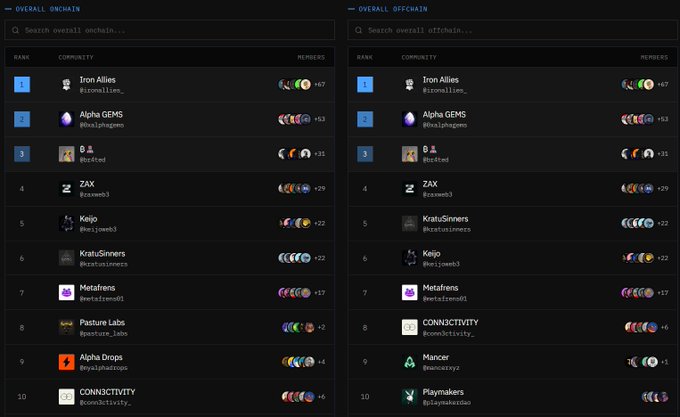Open Pasture Labs community link

(x=102, y=323)
